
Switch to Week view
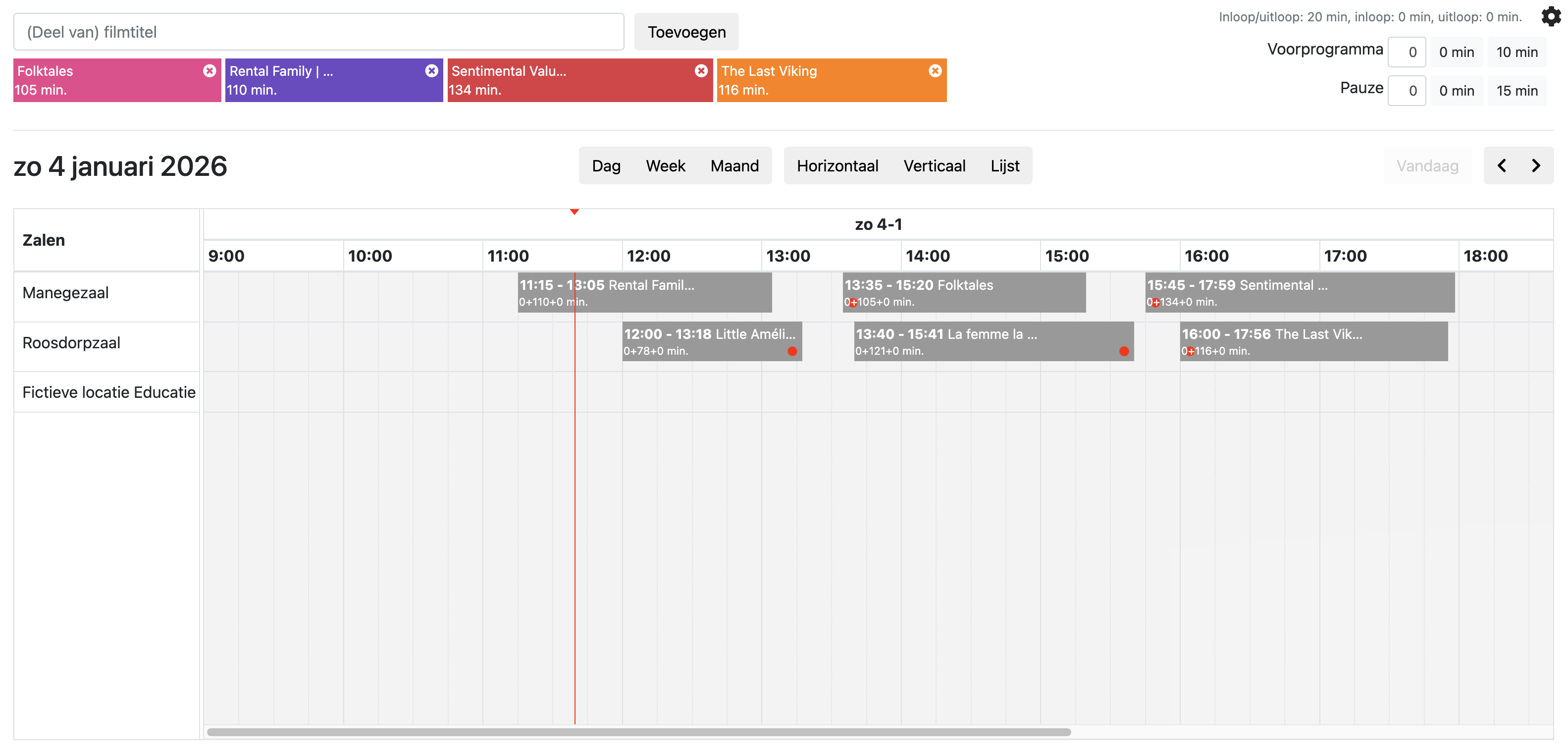(665, 165)
